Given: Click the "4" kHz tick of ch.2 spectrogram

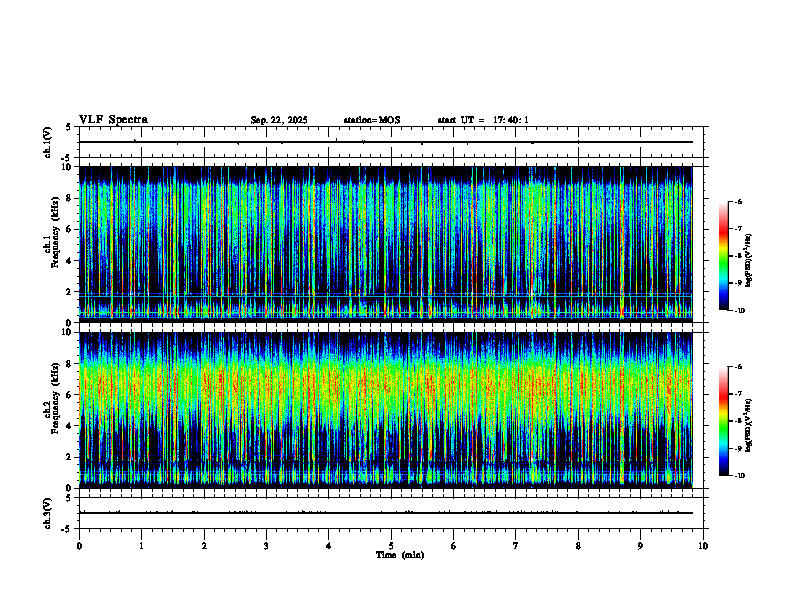Looking at the screenshot, I should 70,426.
